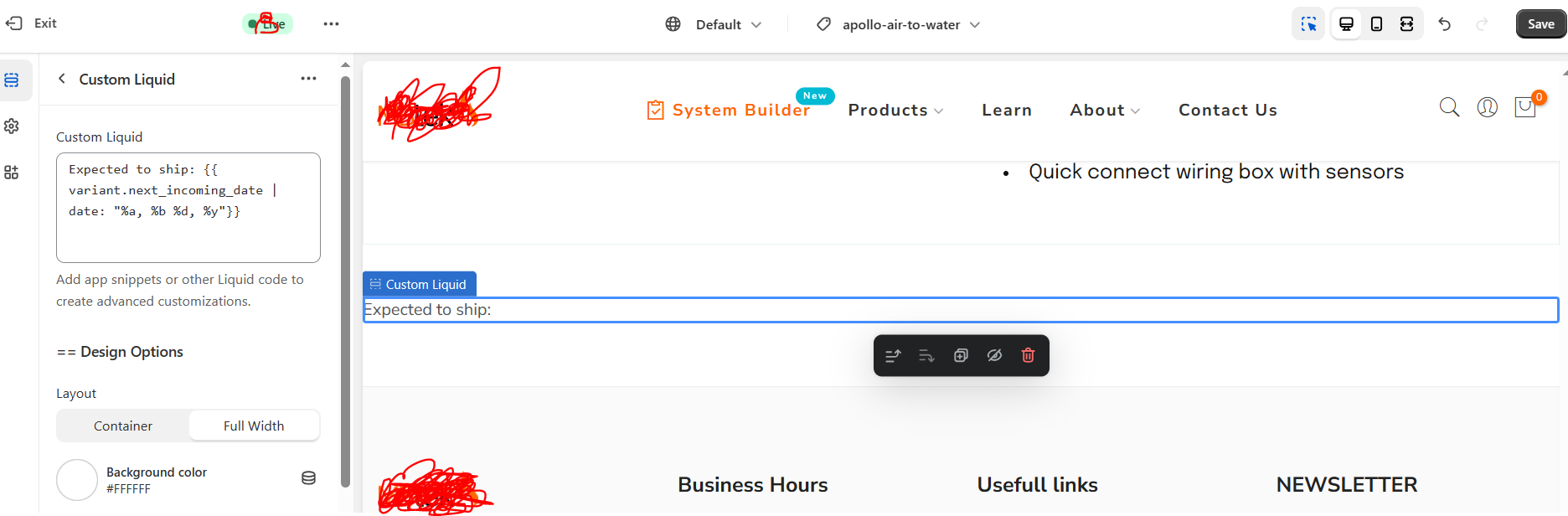The height and width of the screenshot is (516, 1568).
Task: Open the Sections panel icon
Action: click(12, 80)
